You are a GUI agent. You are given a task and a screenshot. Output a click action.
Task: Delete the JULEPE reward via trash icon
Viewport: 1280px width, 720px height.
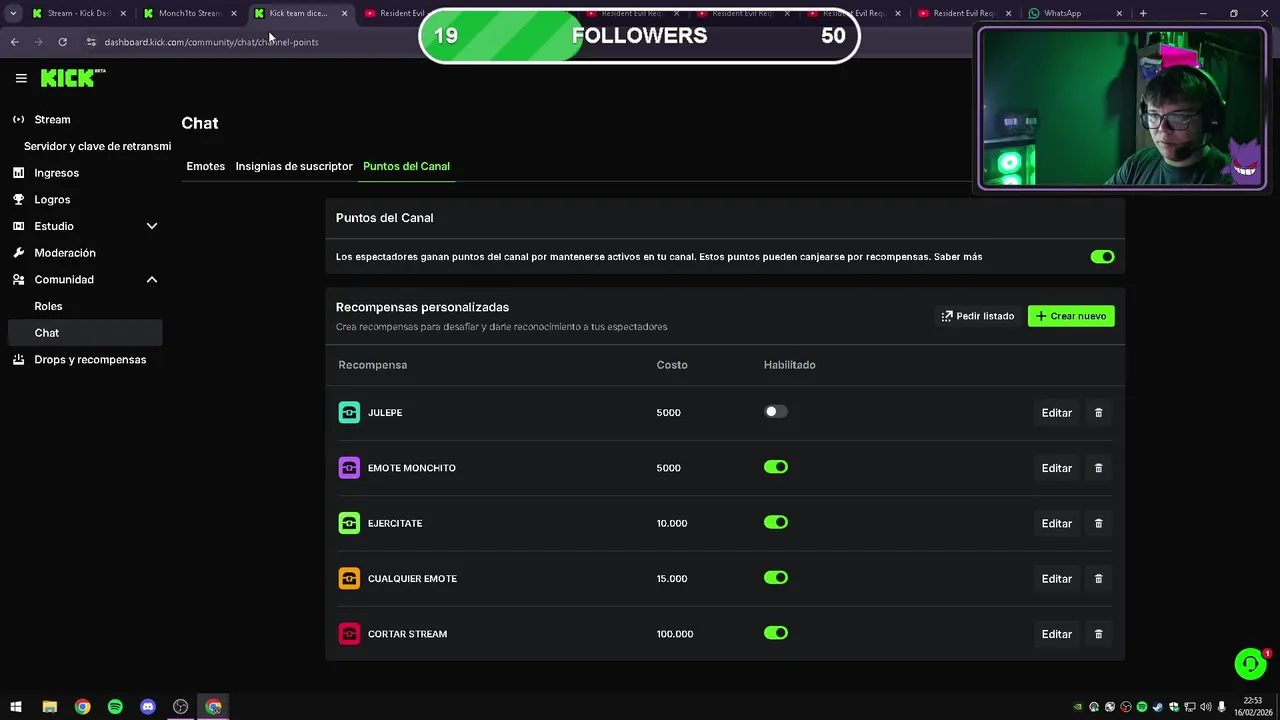coord(1098,413)
